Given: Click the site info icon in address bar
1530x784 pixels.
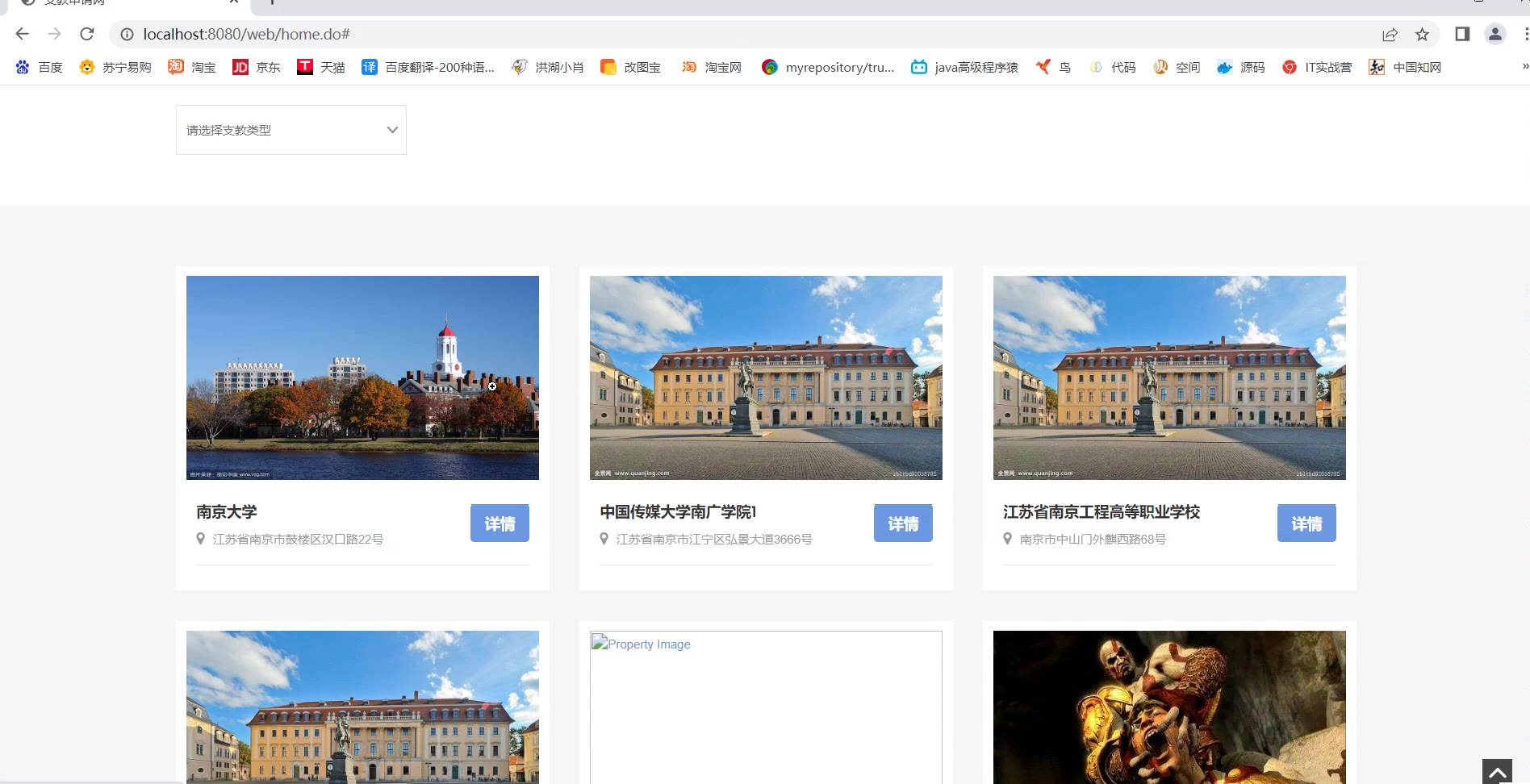Looking at the screenshot, I should pos(127,34).
